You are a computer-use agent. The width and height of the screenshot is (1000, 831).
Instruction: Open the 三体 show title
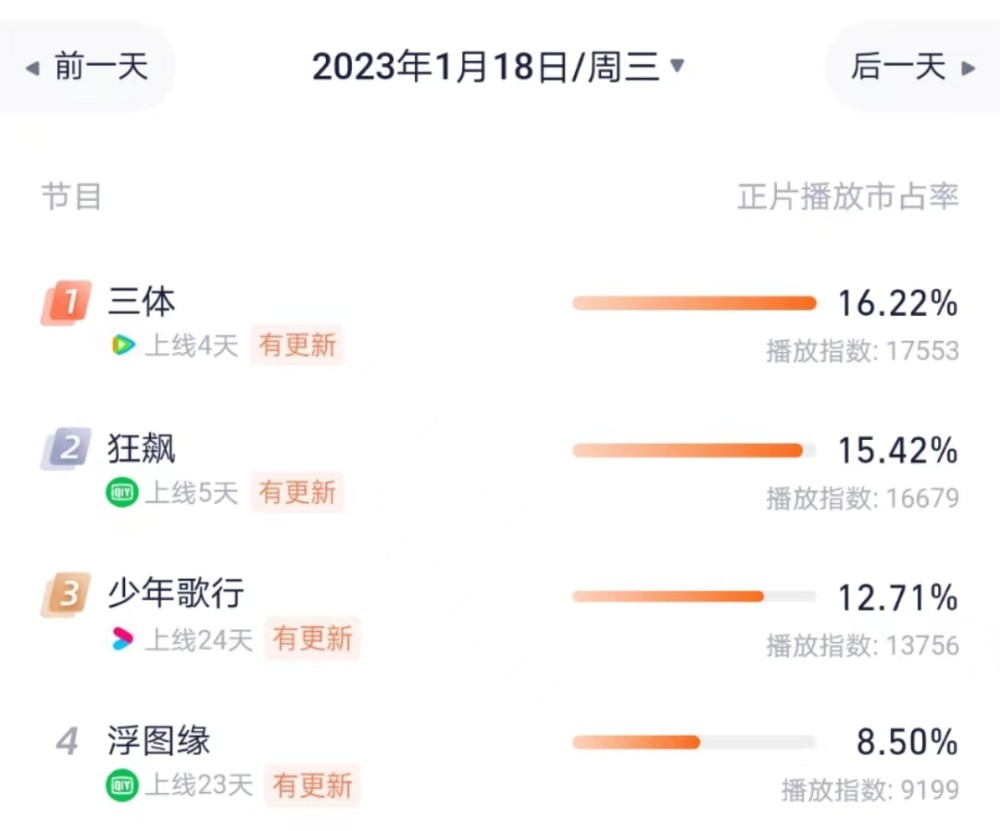142,301
